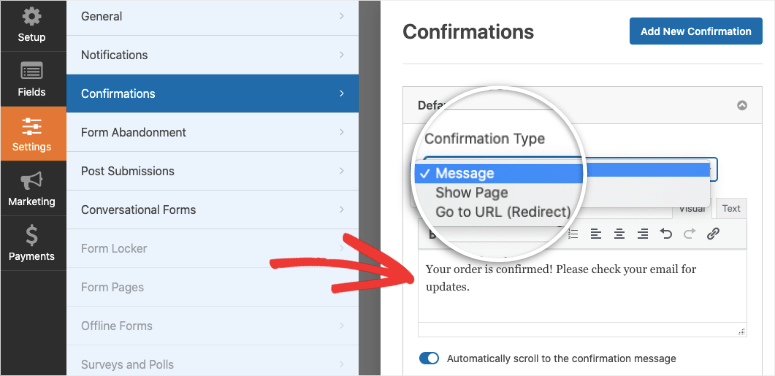Insert a numbered list in editor toolbar
This screenshot has height=376, width=775.
573,234
